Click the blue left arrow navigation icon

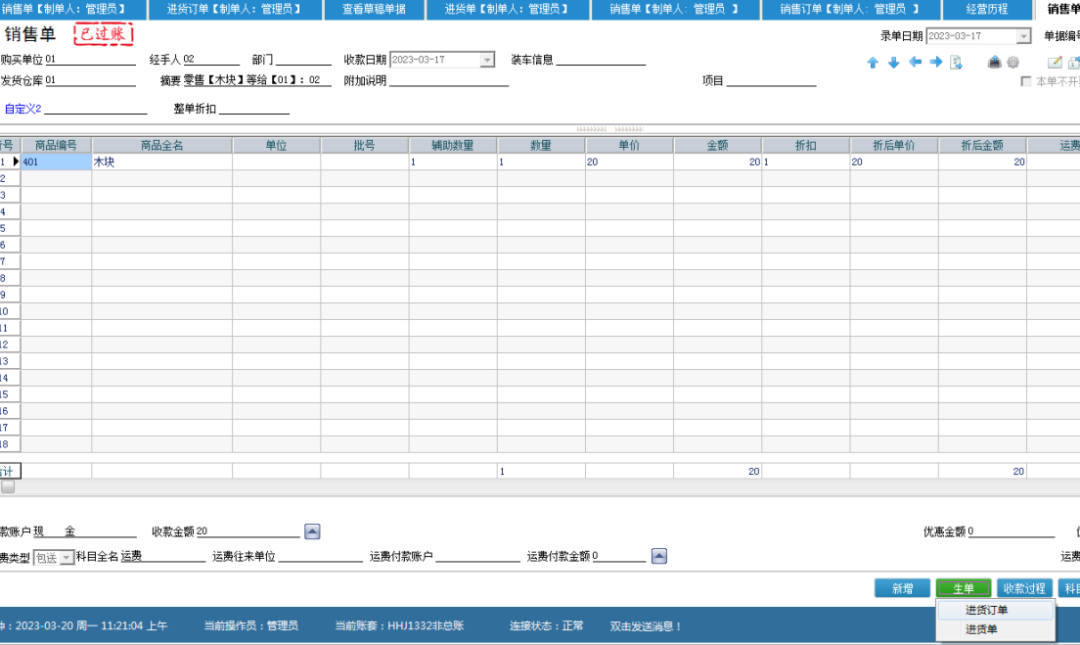coord(915,62)
